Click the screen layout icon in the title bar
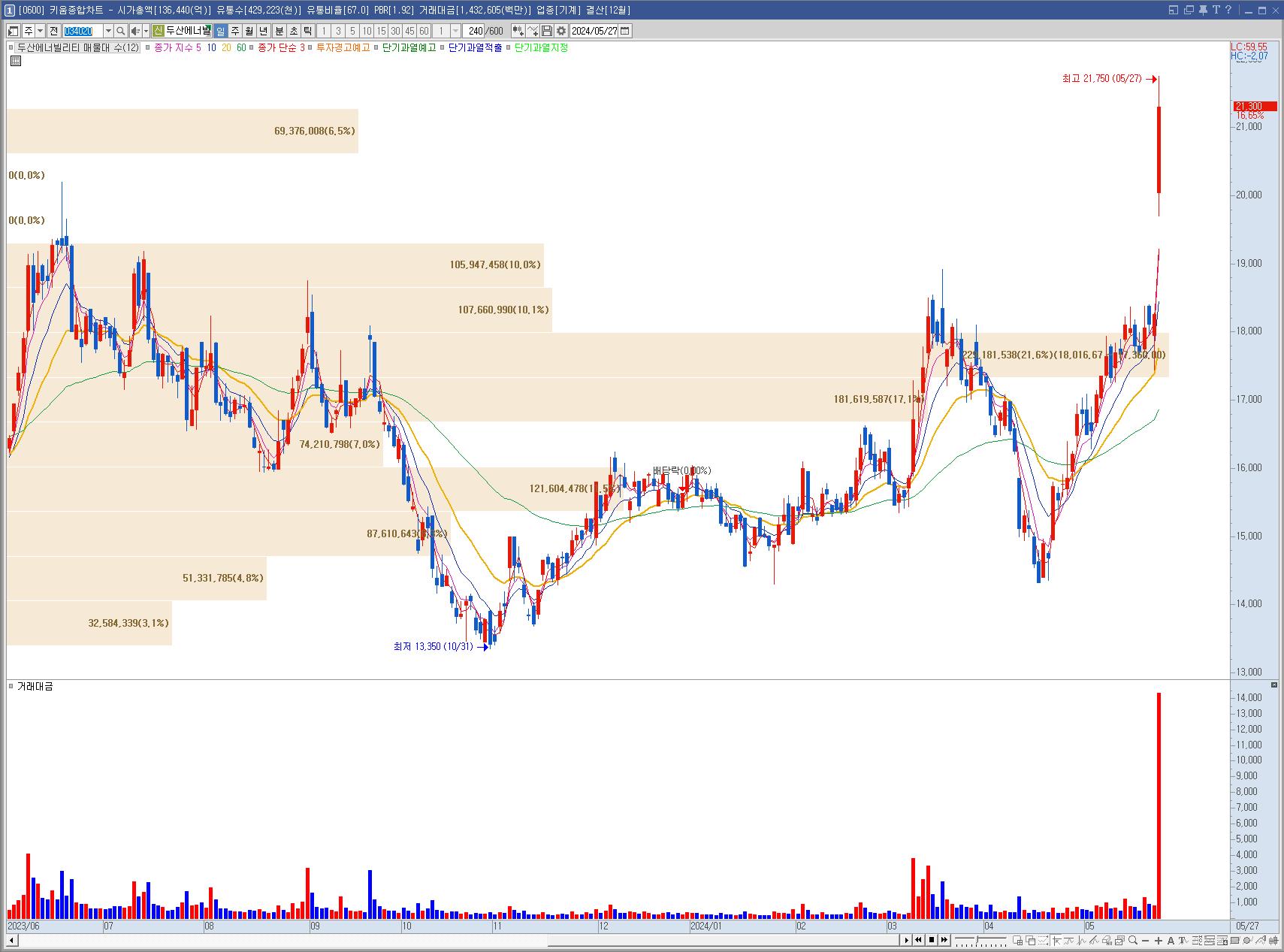Viewport: 1284px width, 952px height. click(1174, 10)
